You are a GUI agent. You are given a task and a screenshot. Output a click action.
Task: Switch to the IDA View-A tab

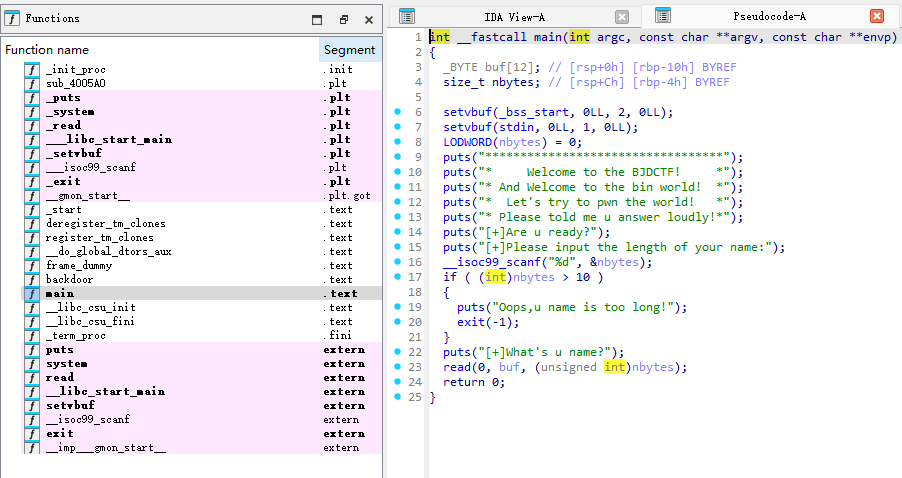[x=513, y=17]
